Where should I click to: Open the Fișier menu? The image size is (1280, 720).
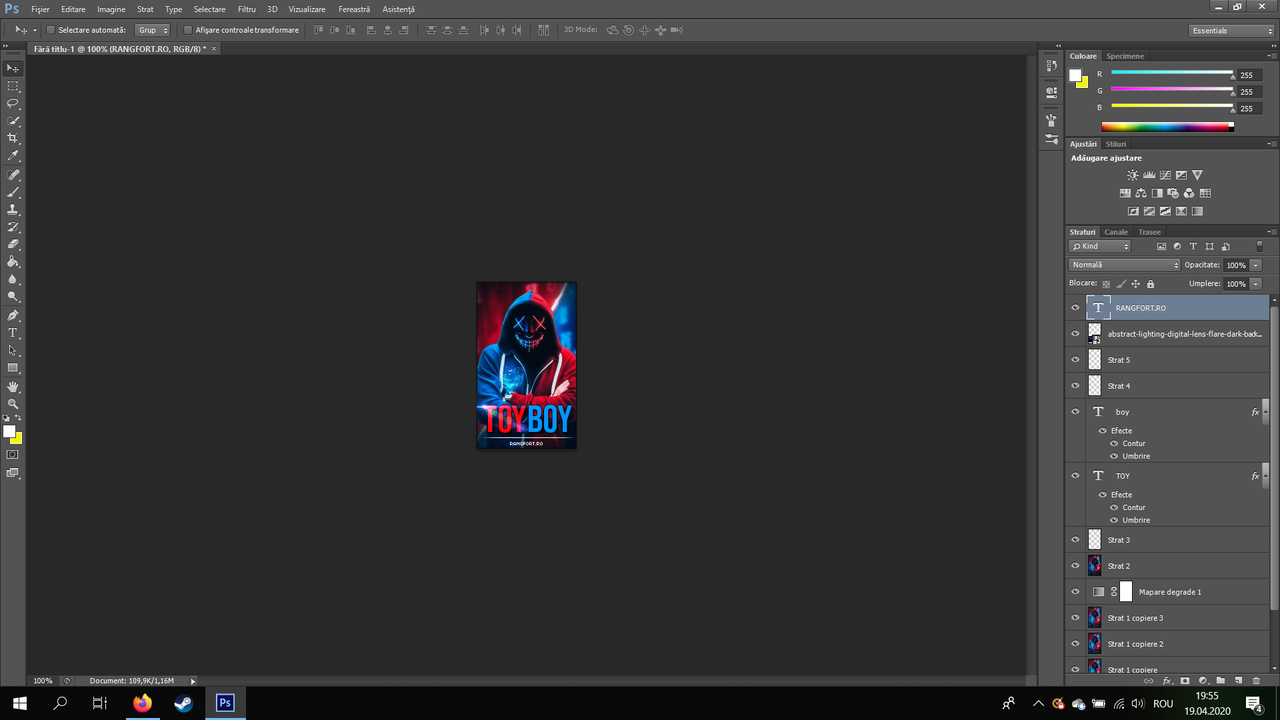[x=40, y=9]
